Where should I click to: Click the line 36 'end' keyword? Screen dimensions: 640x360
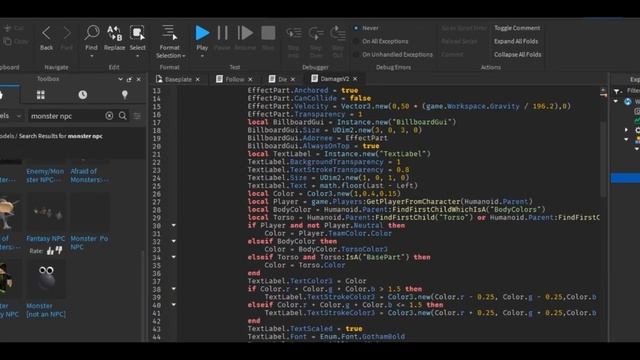coord(254,273)
